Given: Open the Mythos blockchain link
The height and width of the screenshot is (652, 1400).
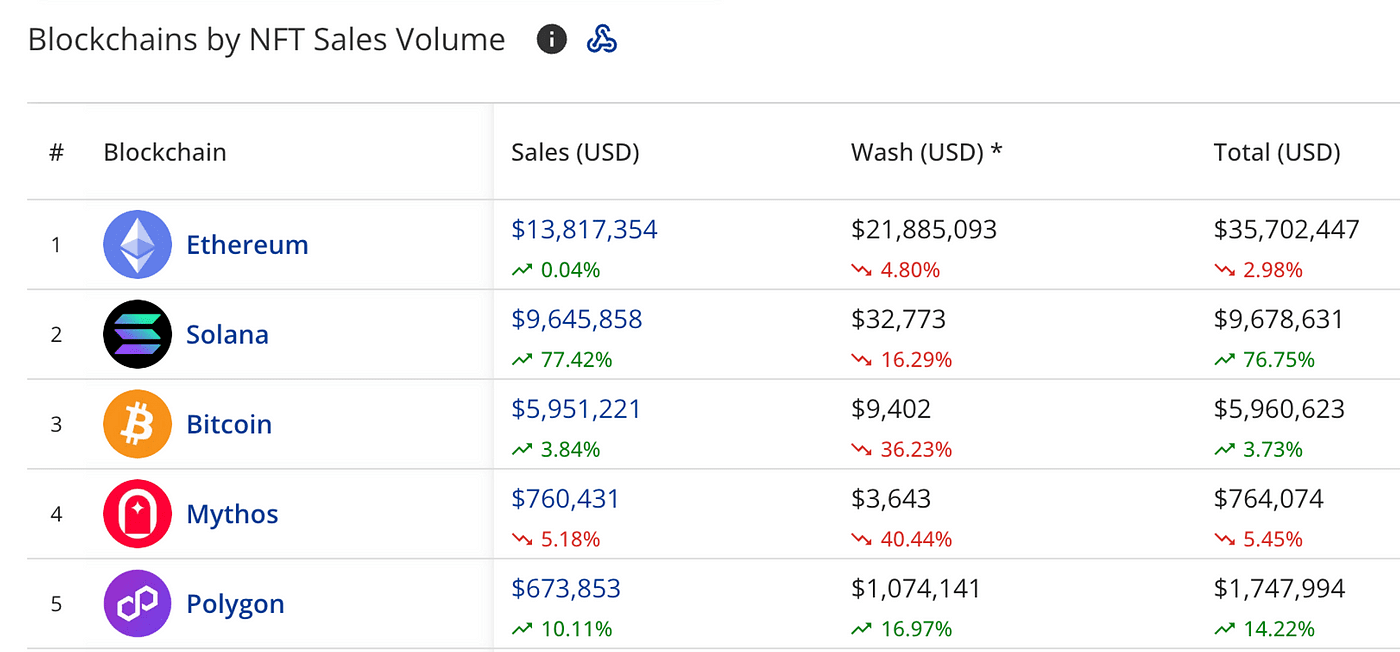Looking at the screenshot, I should (x=232, y=515).
